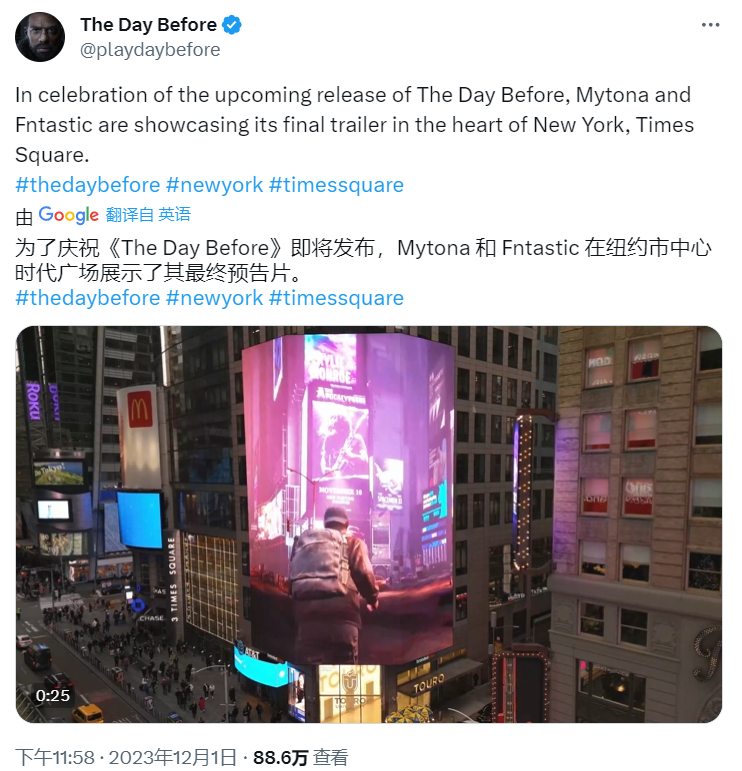Open The Day Before profile avatar
742x771 pixels.
pos(40,37)
